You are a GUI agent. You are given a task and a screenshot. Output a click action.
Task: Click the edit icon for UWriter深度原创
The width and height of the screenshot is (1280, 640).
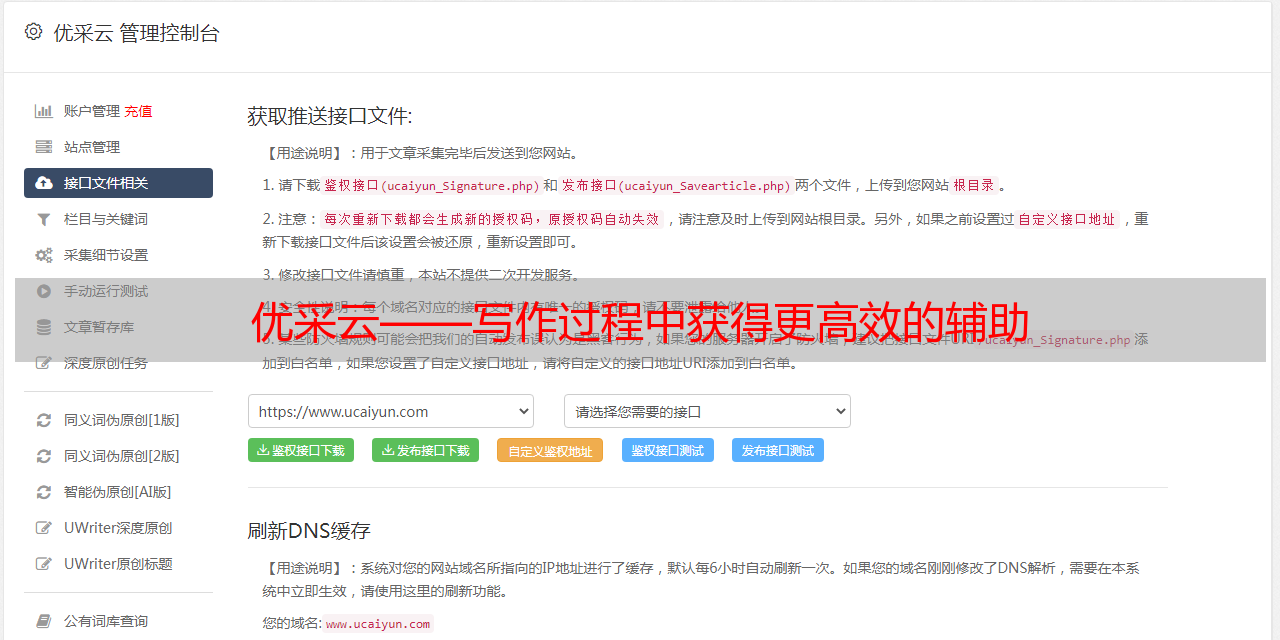(44, 528)
